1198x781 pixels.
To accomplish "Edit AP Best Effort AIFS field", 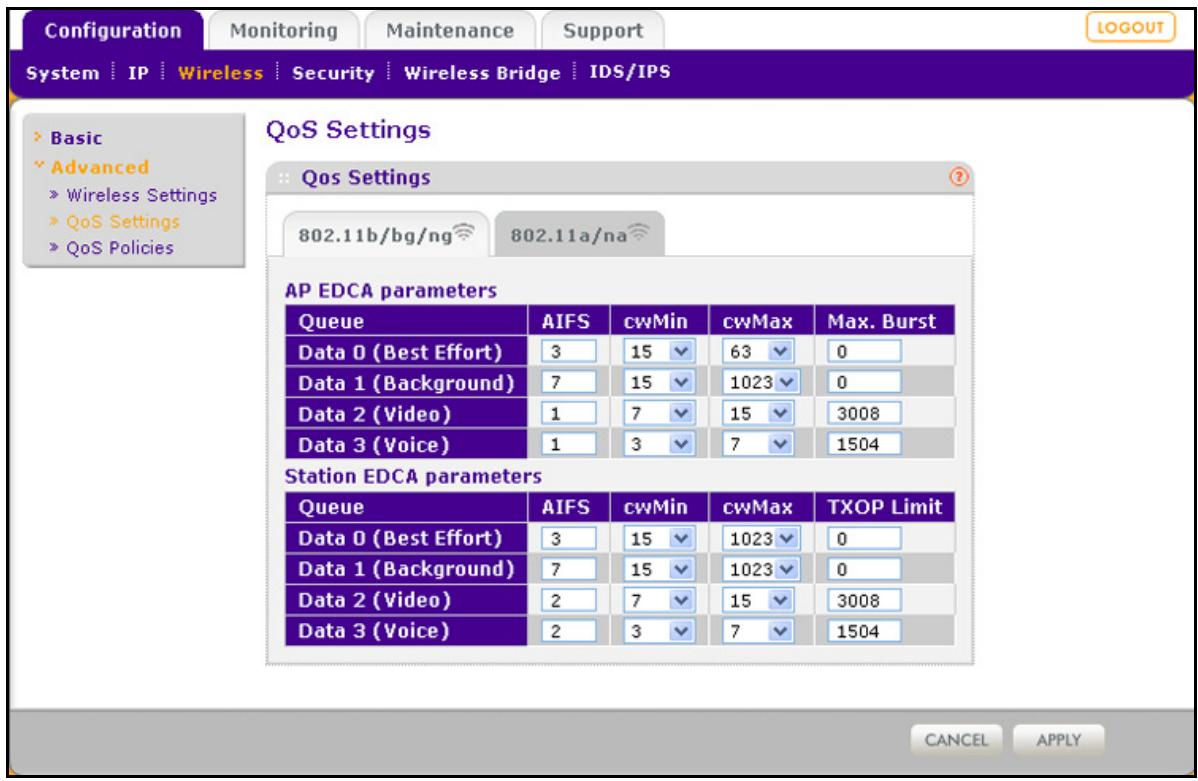I will click(568, 352).
